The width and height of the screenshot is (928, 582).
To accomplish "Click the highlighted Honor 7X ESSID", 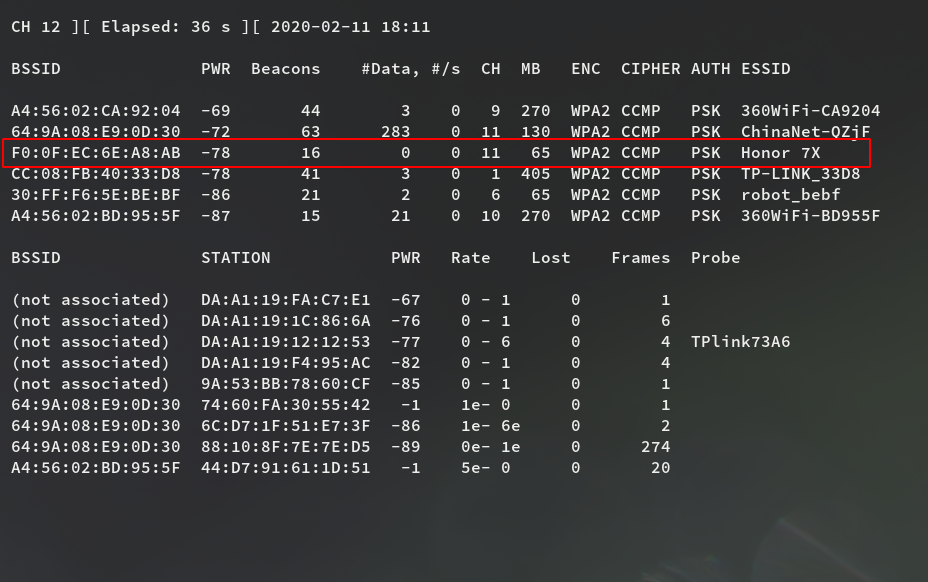I will tap(780, 153).
